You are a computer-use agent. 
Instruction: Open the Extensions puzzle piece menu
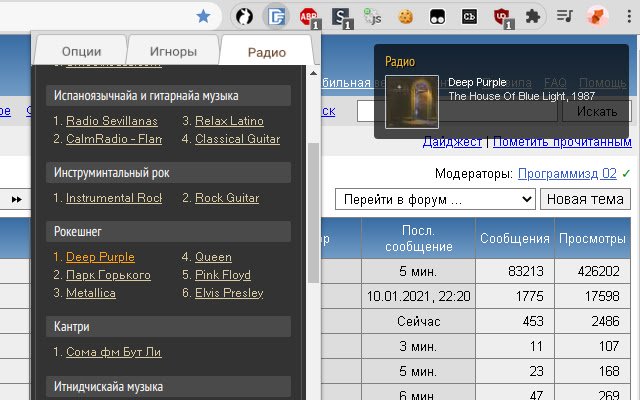(533, 16)
